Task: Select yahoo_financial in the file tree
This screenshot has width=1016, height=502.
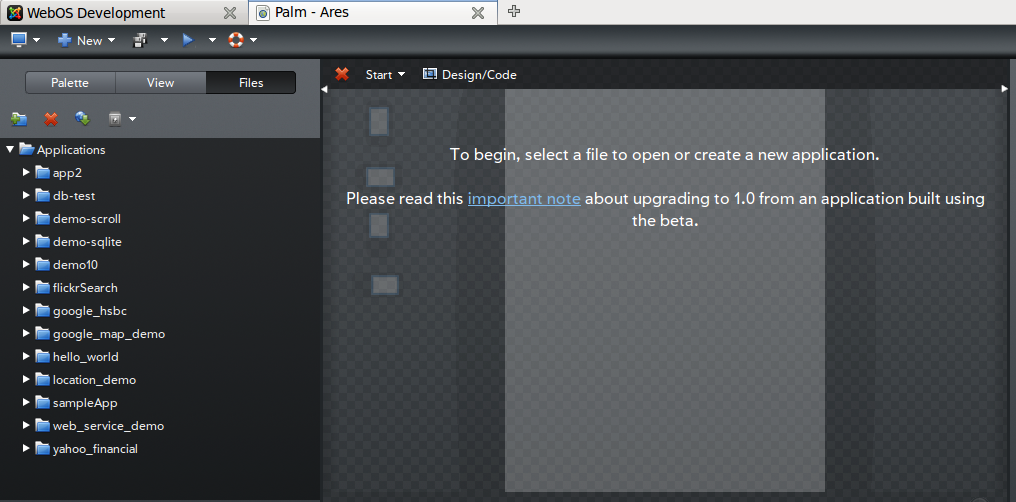Action: click(x=95, y=449)
